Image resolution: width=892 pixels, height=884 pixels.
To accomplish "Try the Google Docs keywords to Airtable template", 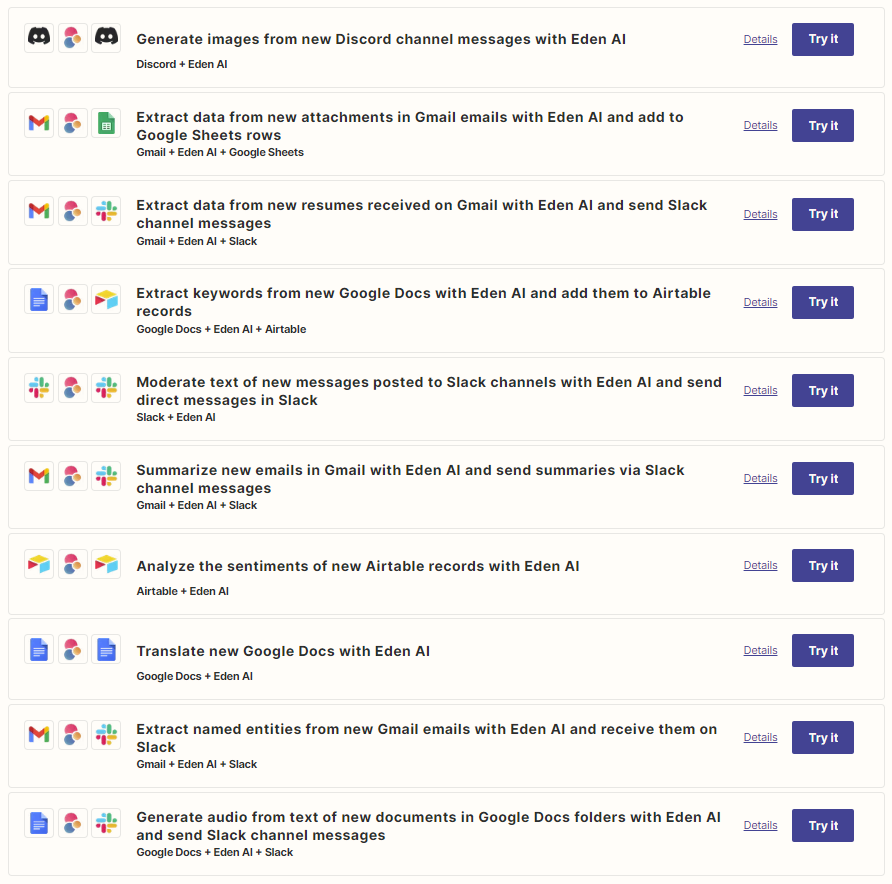I will [x=823, y=303].
